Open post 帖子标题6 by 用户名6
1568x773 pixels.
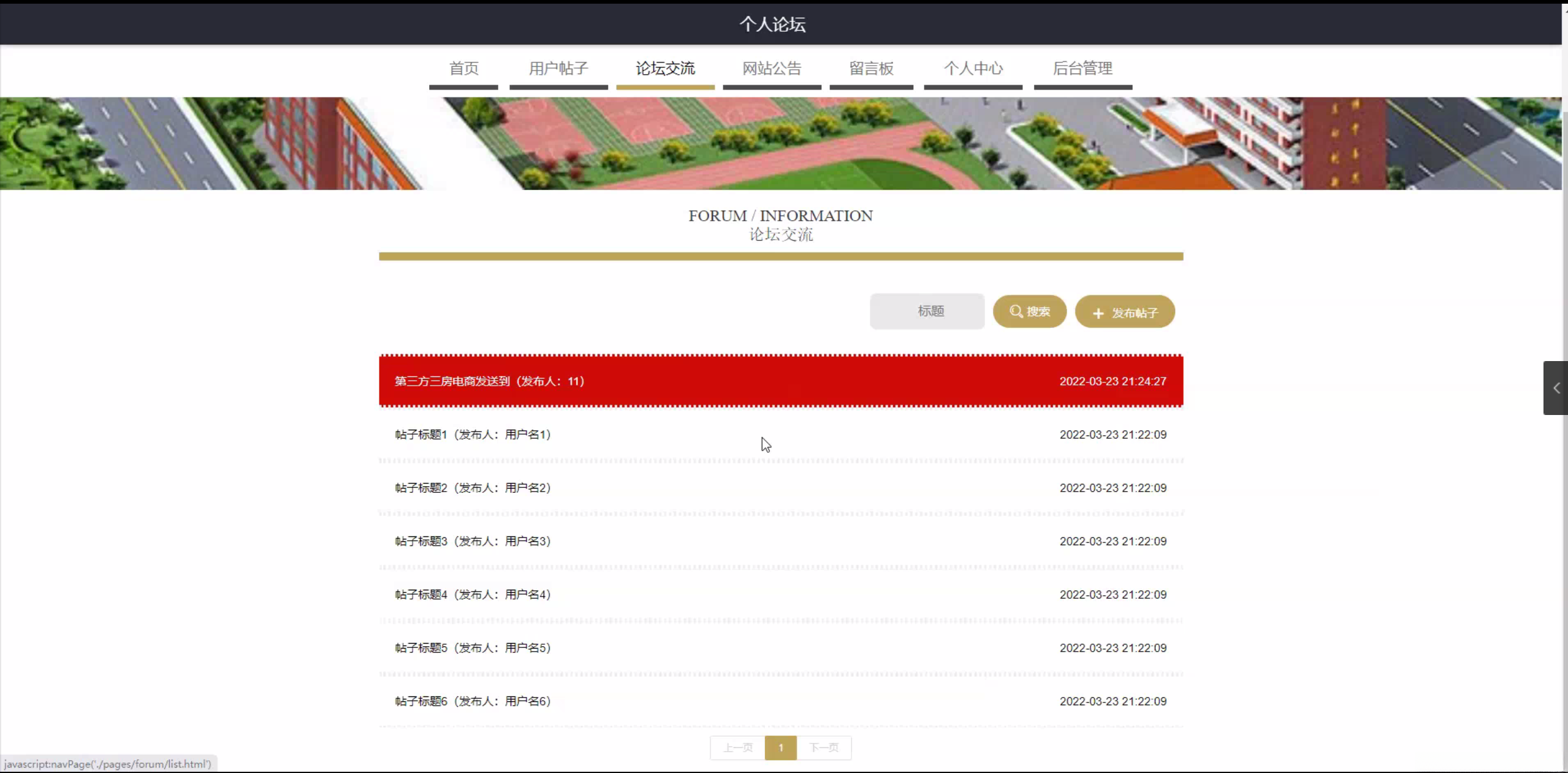[473, 701]
